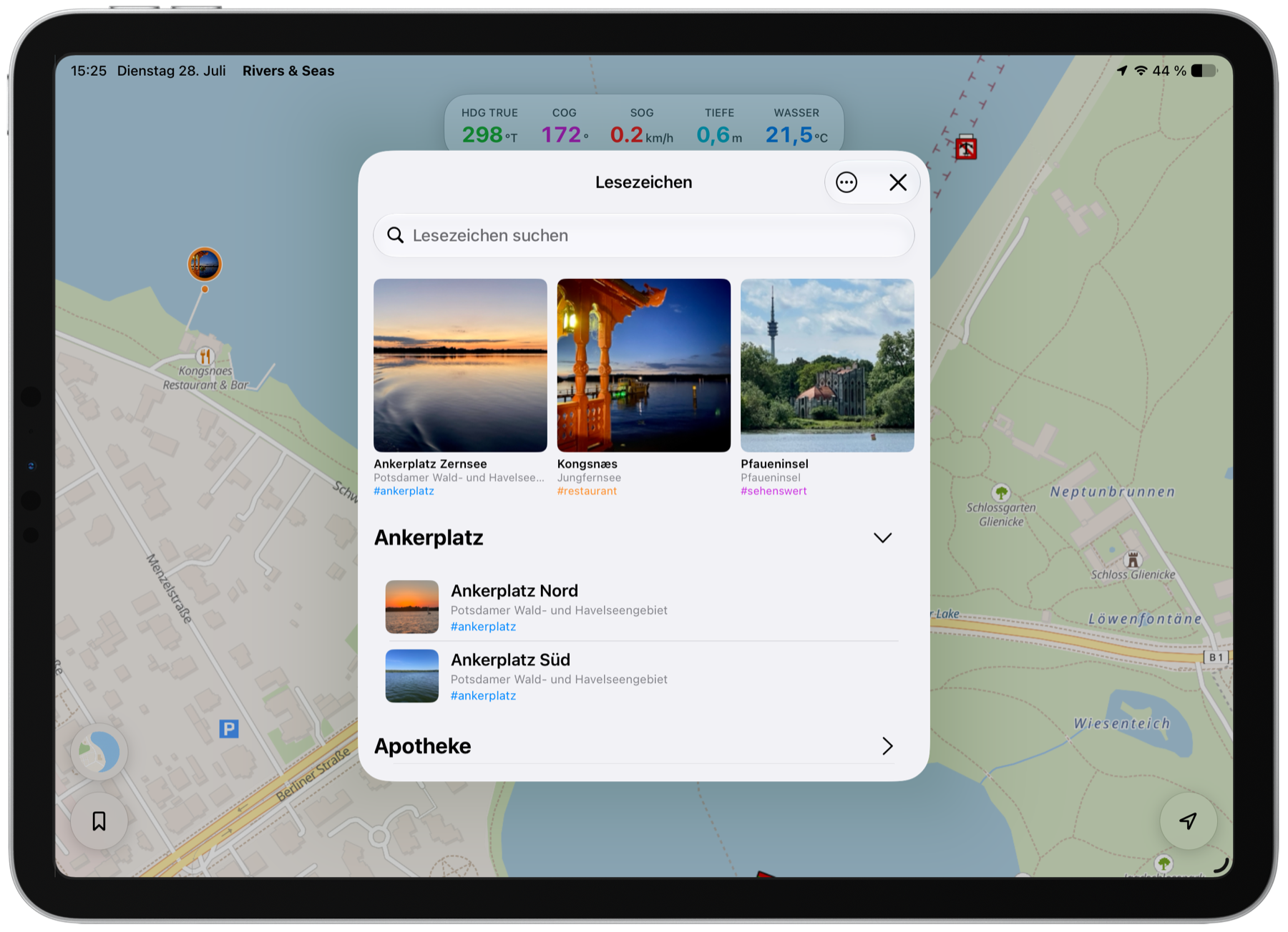This screenshot has height=932, width=1288.
Task: Tap the orange photo bookmark pin on map
Action: tap(205, 265)
